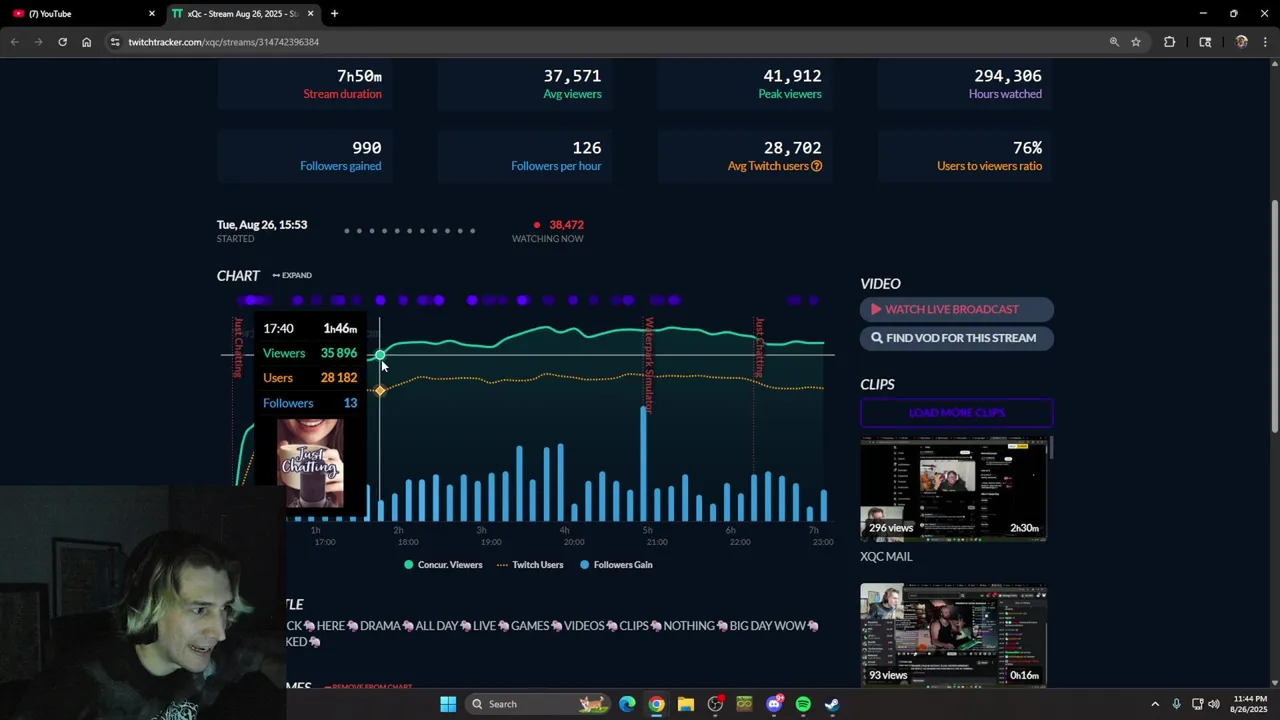This screenshot has width=1280, height=720.
Task: Click the WATCHING NOW label
Action: [x=547, y=239]
